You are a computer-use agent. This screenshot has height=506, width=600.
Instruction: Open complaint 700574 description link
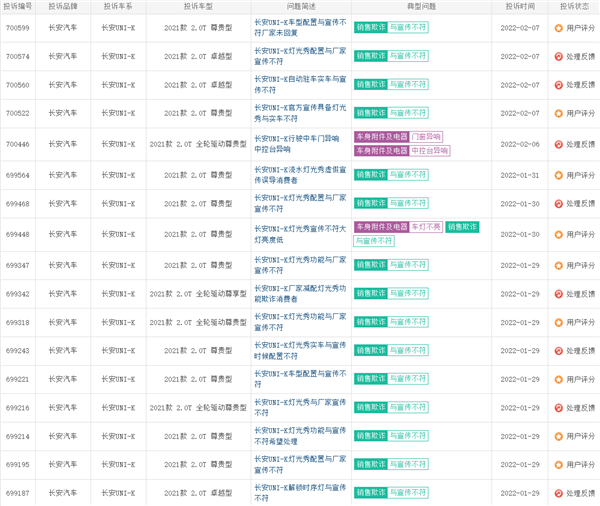click(300, 56)
